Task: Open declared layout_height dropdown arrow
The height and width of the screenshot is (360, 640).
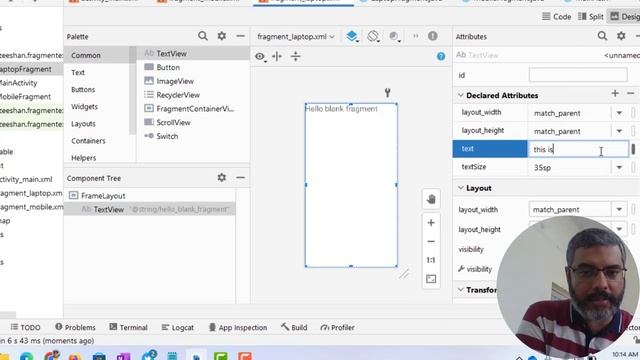Action: coord(619,131)
